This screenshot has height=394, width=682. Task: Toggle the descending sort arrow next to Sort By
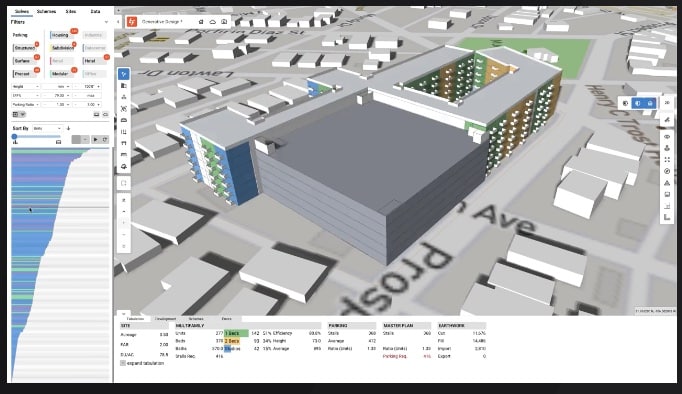pos(68,128)
